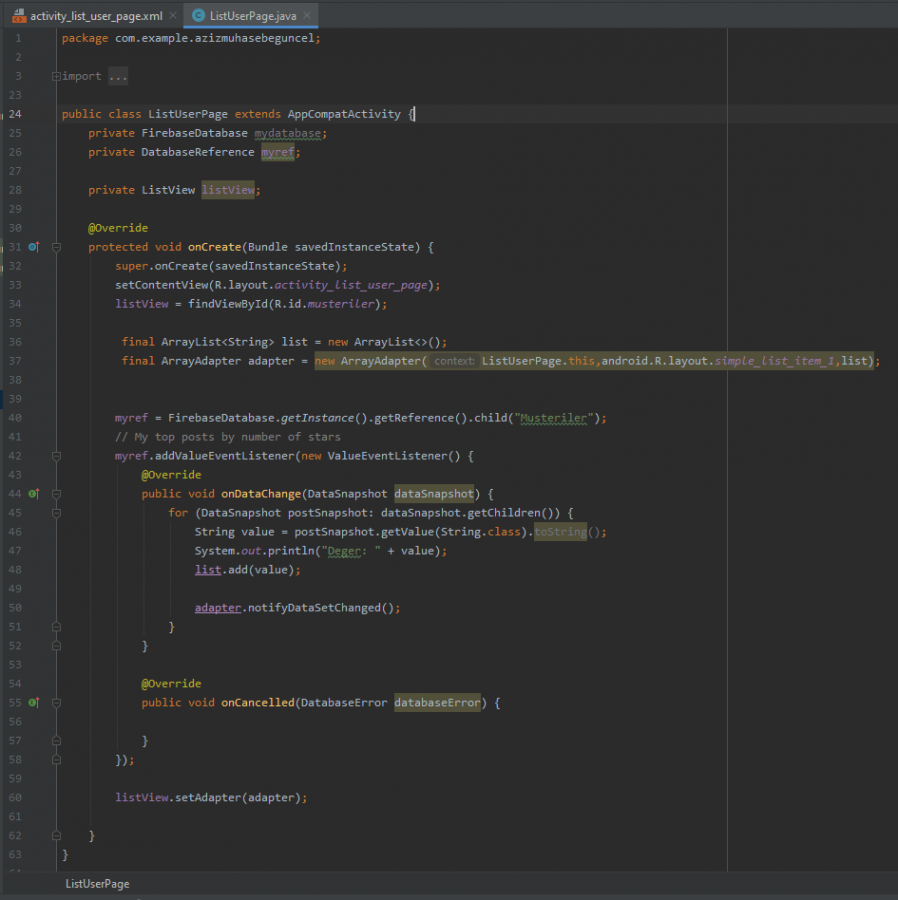
Task: Click fold end marker on line 51
Action: pos(56,627)
